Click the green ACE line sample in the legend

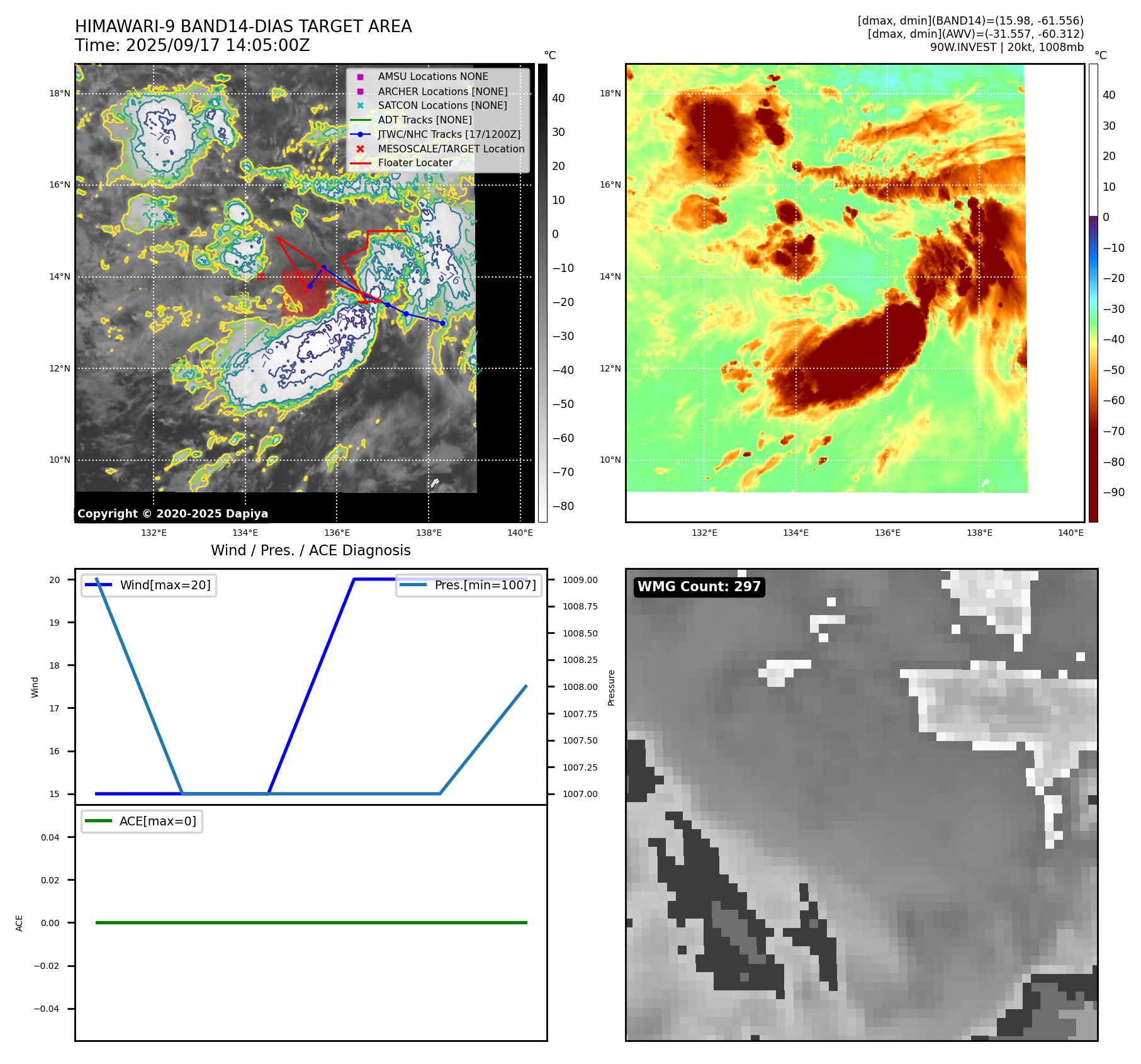point(99,821)
